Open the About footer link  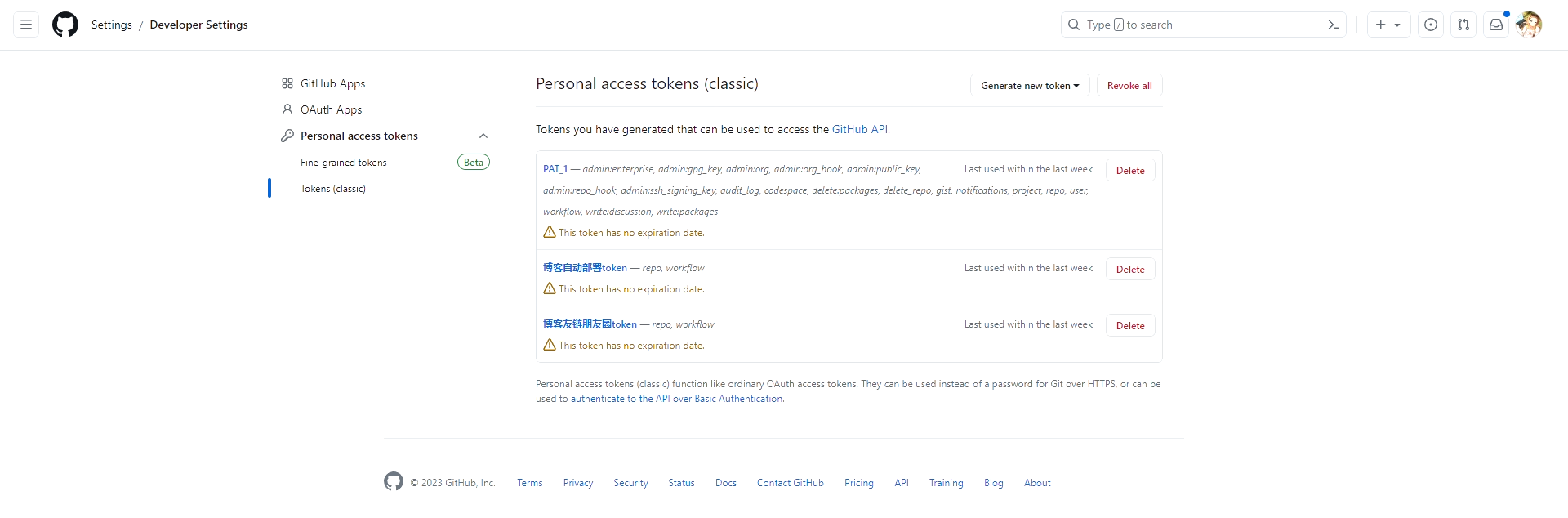pos(1037,483)
